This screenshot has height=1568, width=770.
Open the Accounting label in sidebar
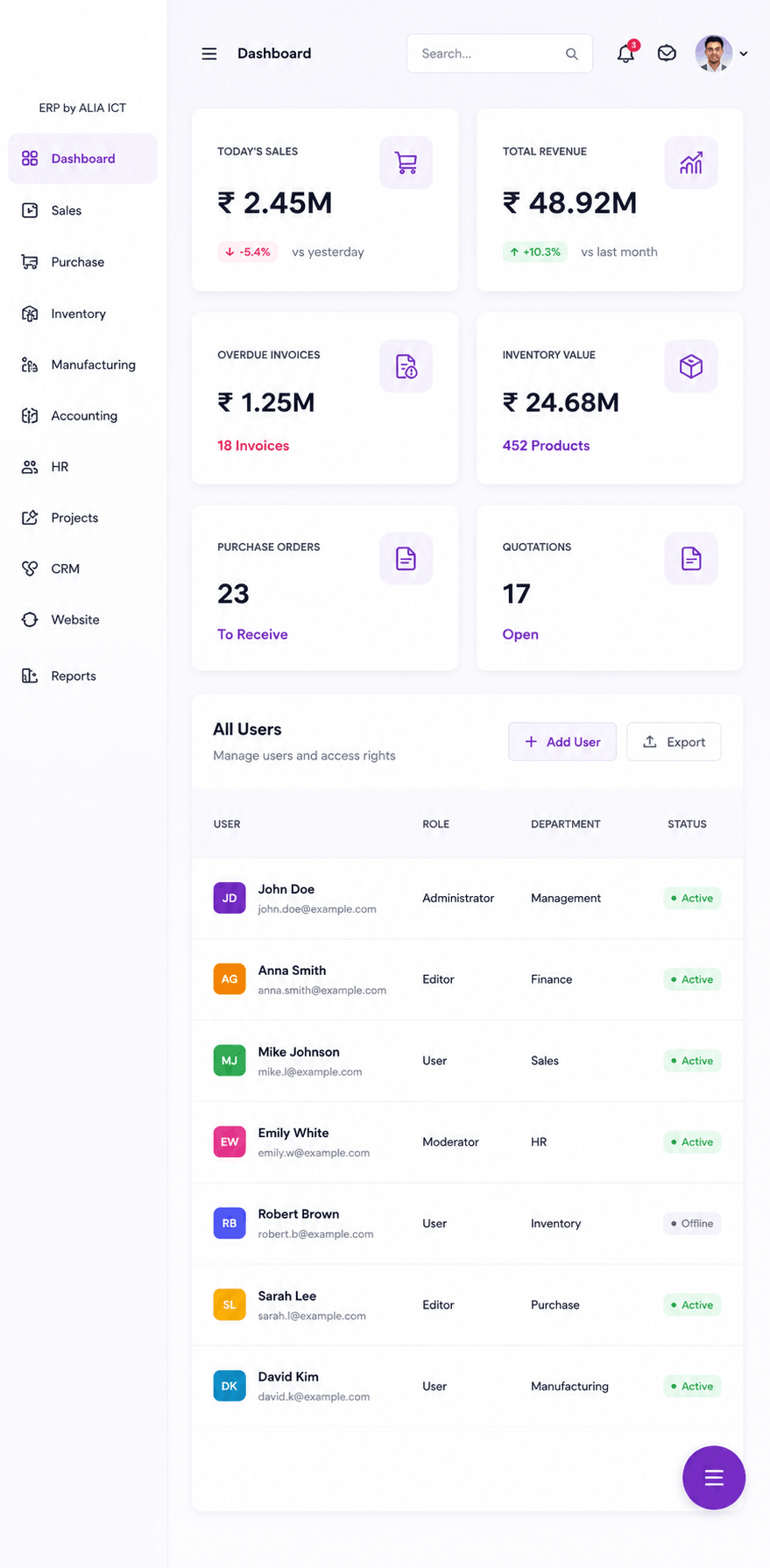pyautogui.click(x=84, y=415)
